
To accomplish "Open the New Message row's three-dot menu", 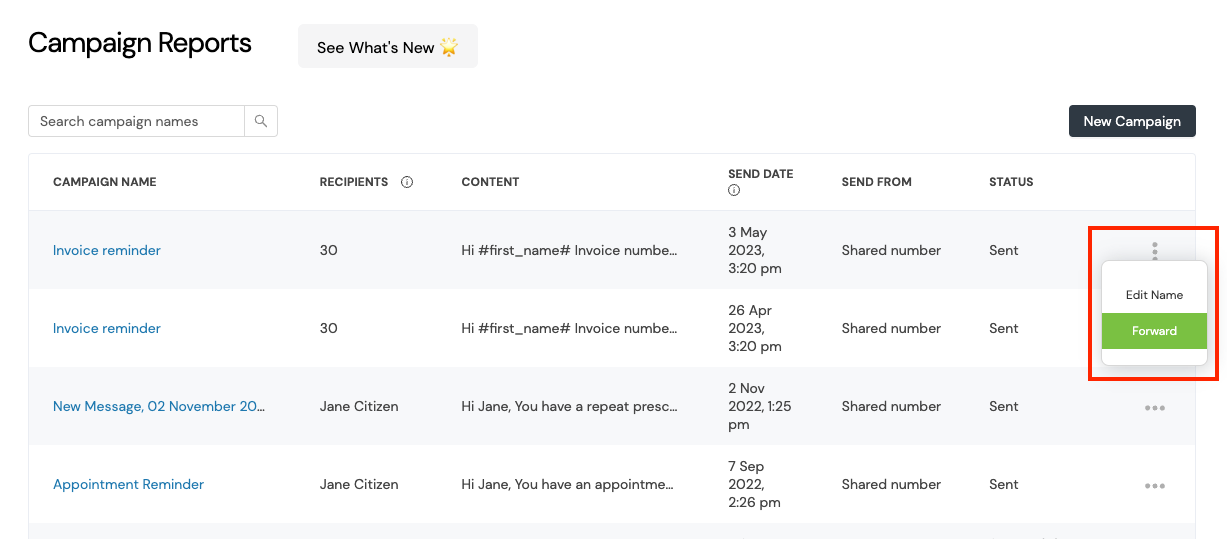I will [x=1155, y=407].
